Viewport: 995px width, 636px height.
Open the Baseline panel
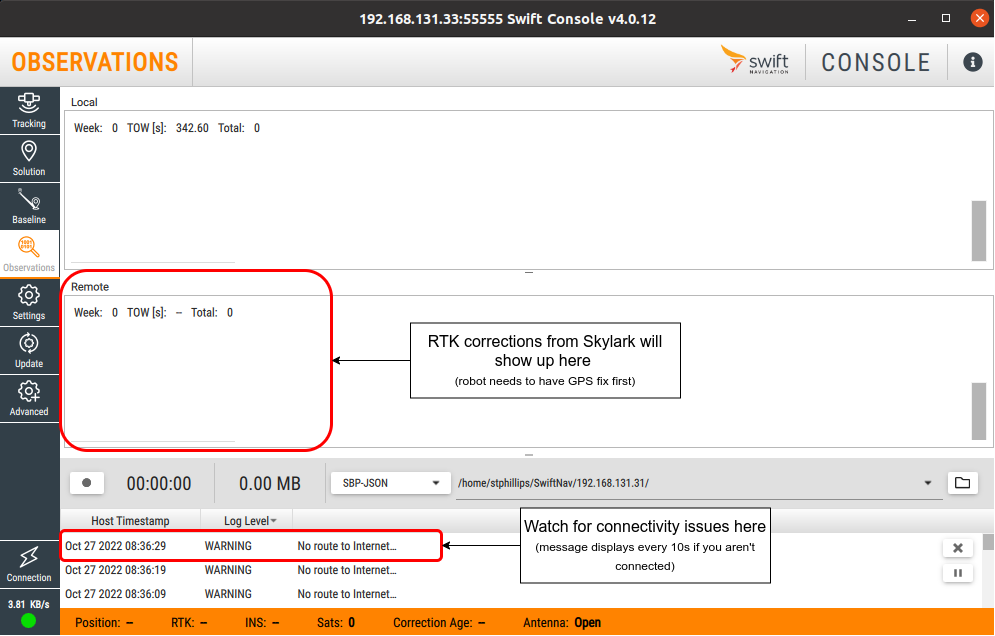point(29,206)
